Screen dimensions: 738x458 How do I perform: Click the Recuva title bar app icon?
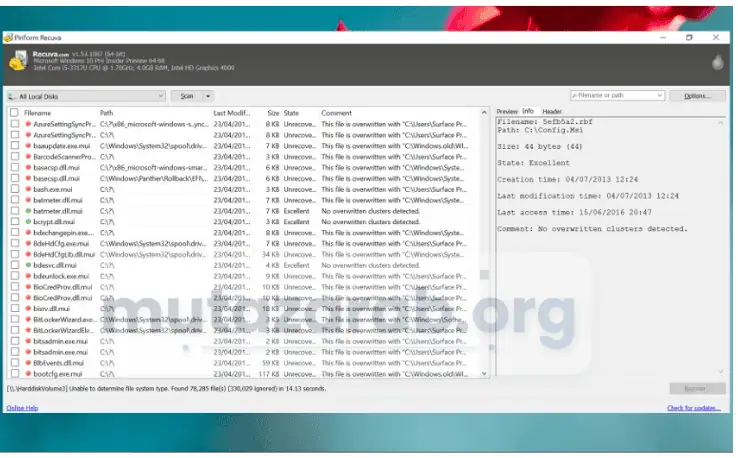pos(8,38)
